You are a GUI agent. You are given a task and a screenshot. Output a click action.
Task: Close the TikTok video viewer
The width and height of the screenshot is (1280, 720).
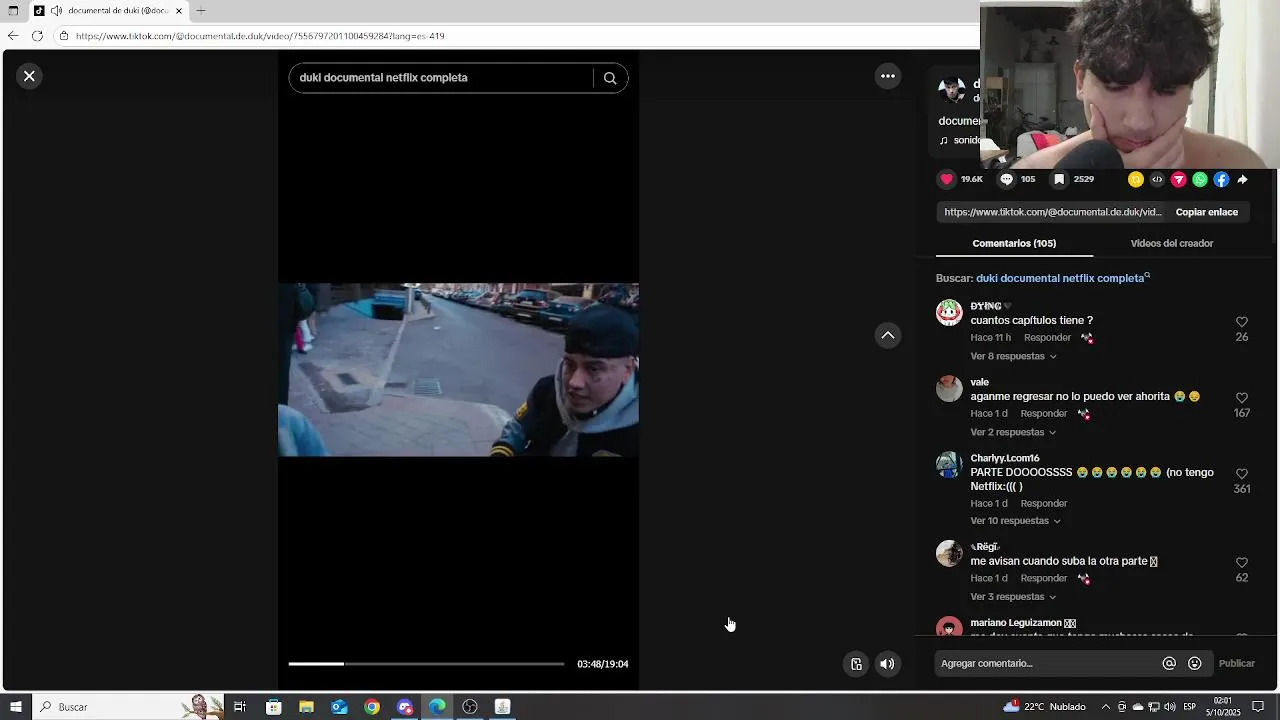click(x=29, y=76)
